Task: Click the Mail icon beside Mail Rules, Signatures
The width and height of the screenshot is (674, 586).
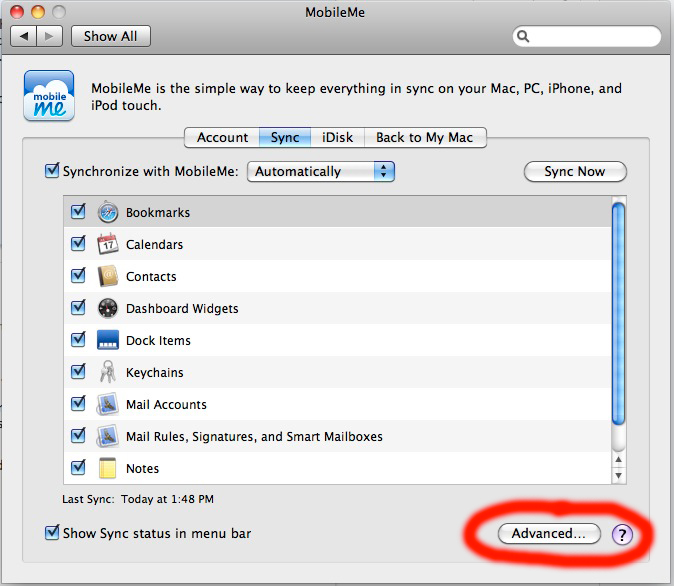Action: click(107, 436)
